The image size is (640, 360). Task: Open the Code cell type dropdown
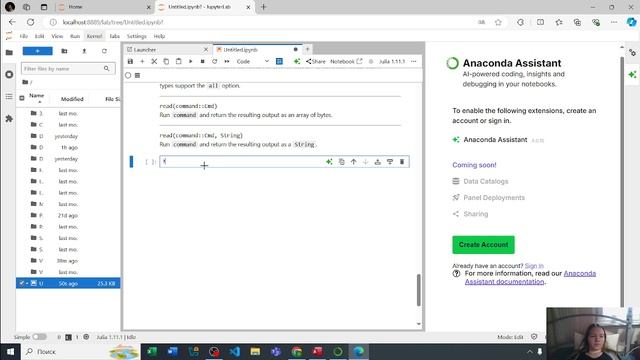[x=253, y=61]
